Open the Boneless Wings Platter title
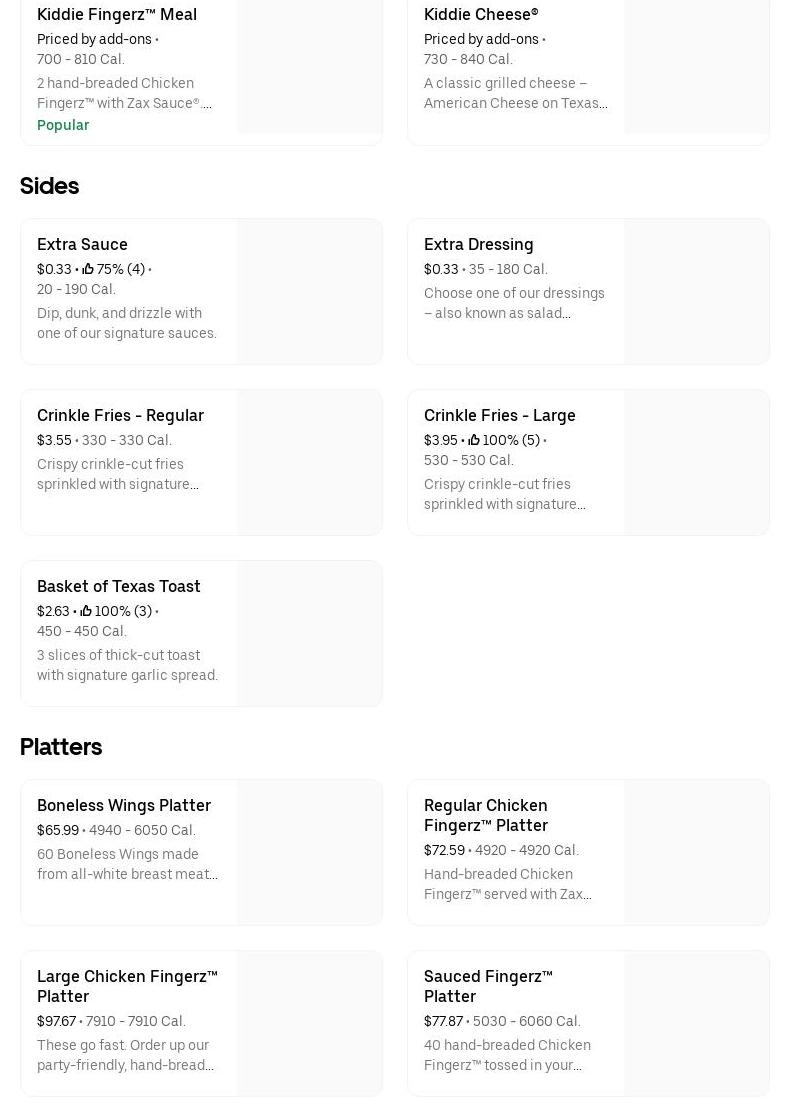Image resolution: width=804 pixels, height=1105 pixels. [x=124, y=805]
